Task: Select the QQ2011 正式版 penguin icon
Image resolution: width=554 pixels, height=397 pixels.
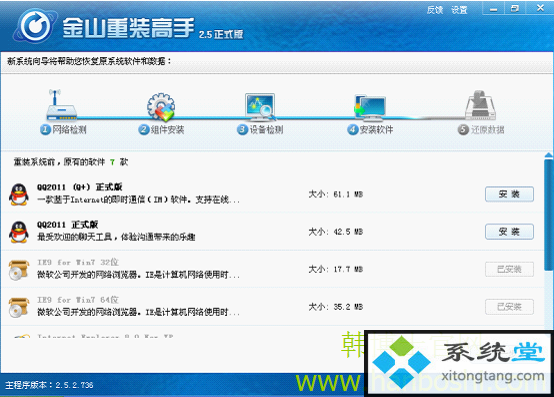Action: point(19,232)
